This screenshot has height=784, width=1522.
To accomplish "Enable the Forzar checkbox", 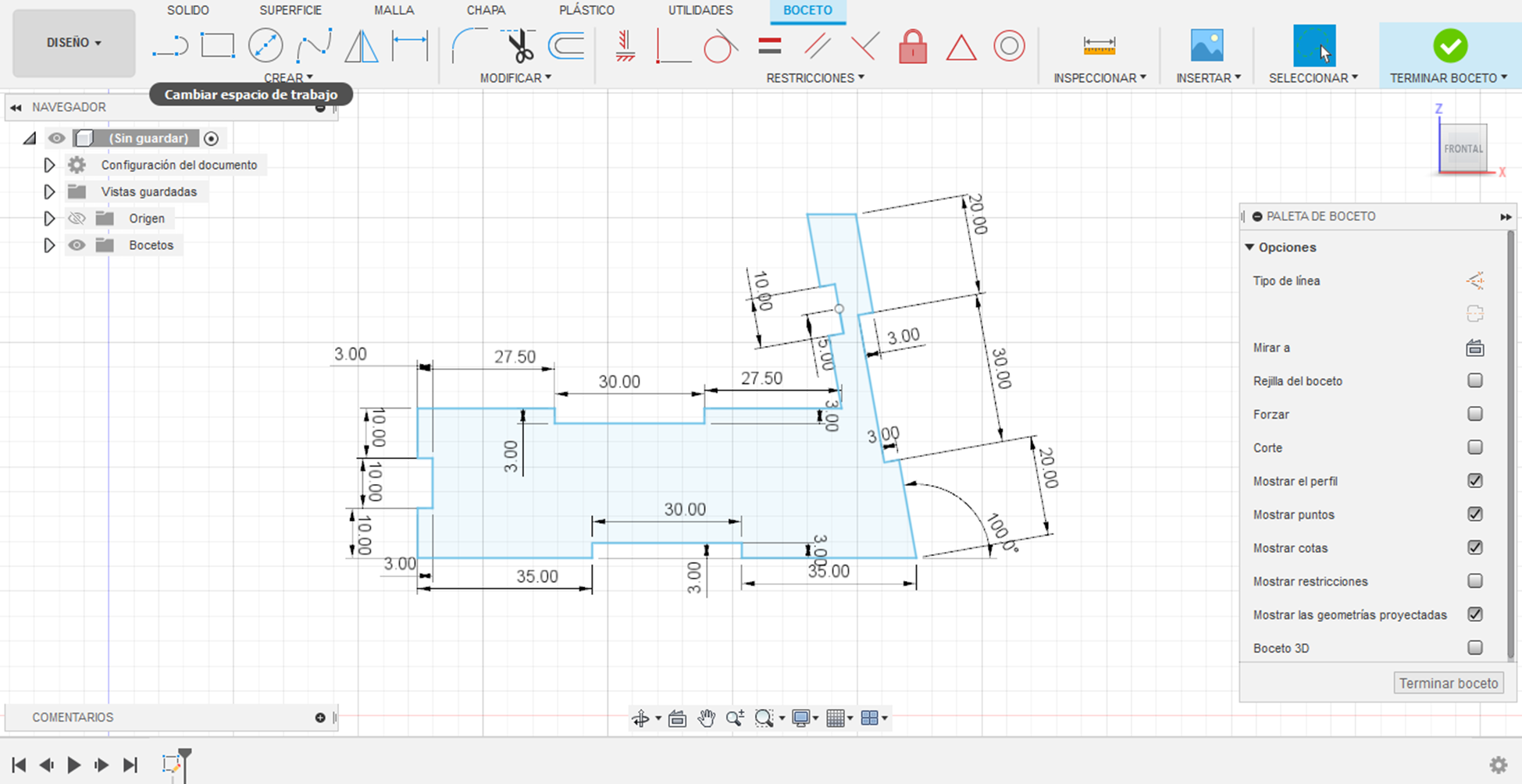I will [1474, 414].
